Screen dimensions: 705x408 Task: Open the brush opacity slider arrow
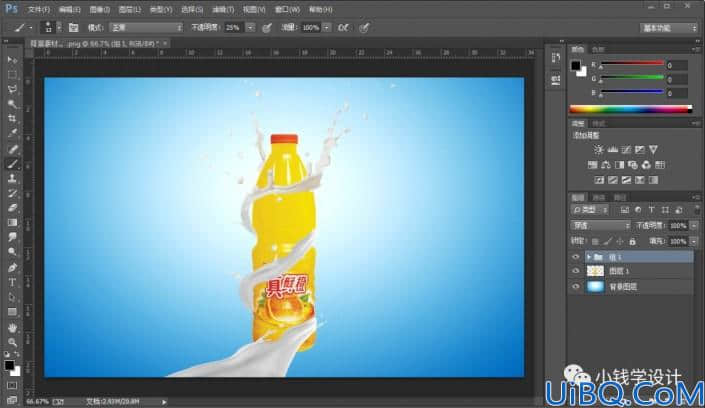point(250,28)
